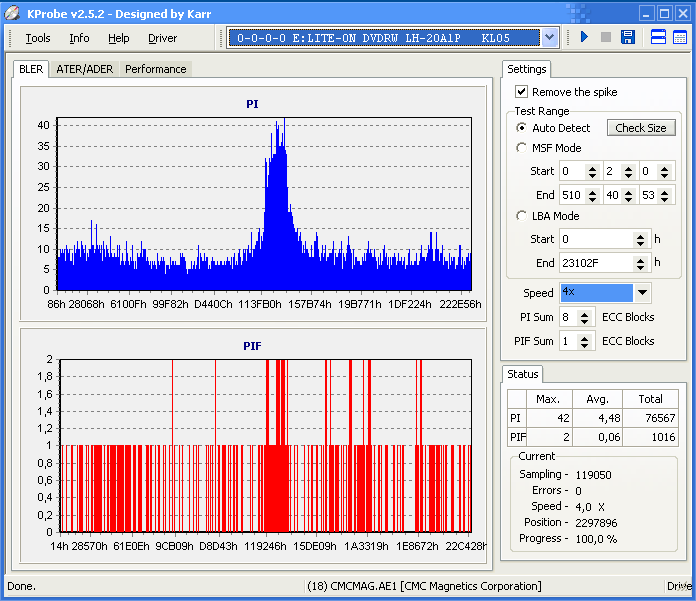Toggle the Remove the spike checkbox
Image resolution: width=696 pixels, height=601 pixels.
click(521, 92)
